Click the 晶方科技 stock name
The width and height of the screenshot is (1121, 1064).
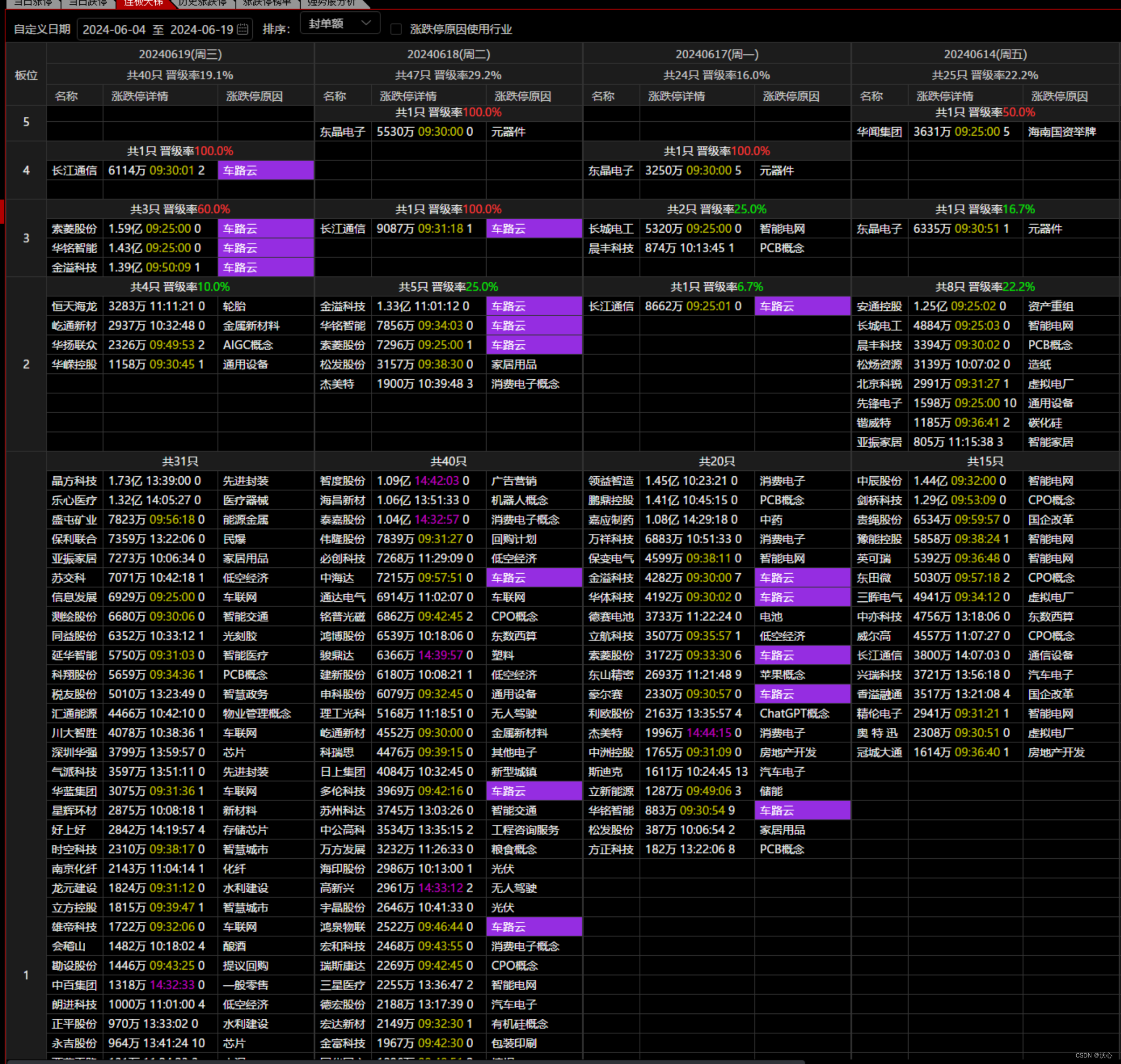tap(74, 481)
